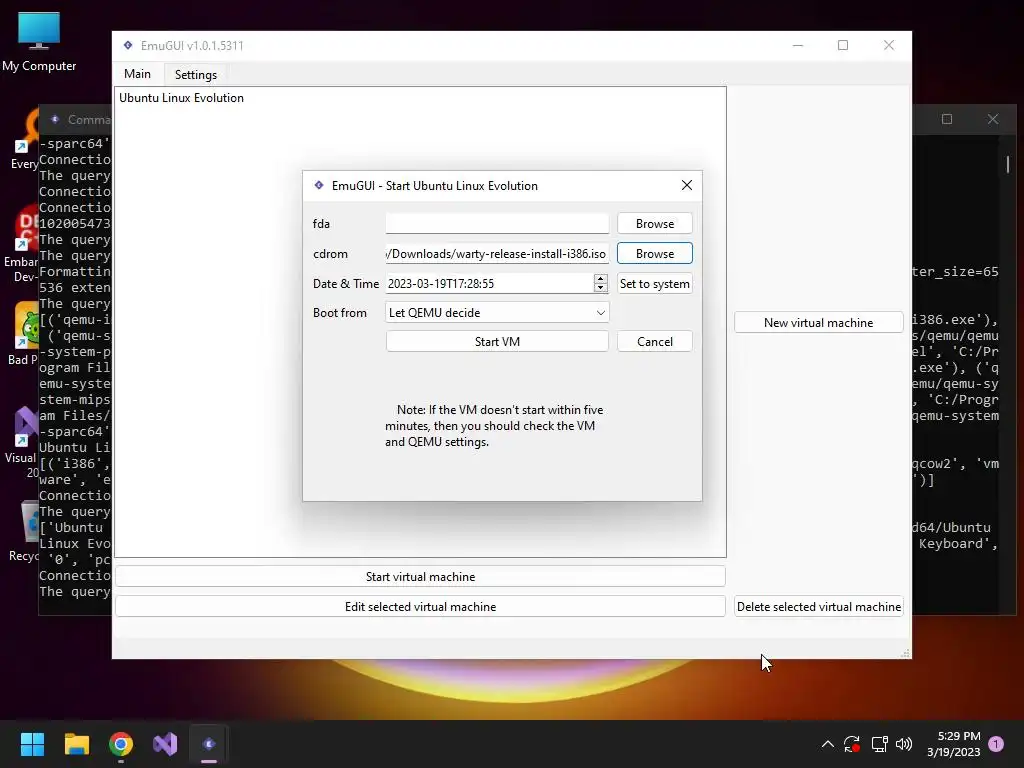The height and width of the screenshot is (768, 1024).
Task: Click the cdrom ISO path field
Action: click(497, 253)
